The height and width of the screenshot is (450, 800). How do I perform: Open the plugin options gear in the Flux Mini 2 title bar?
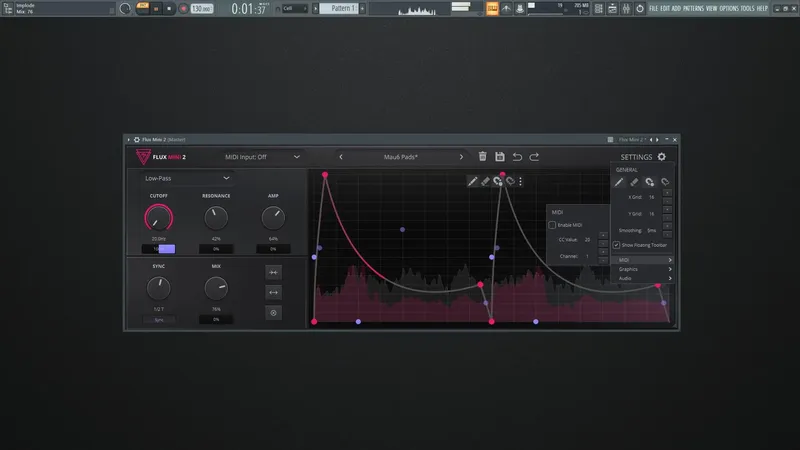pos(137,139)
